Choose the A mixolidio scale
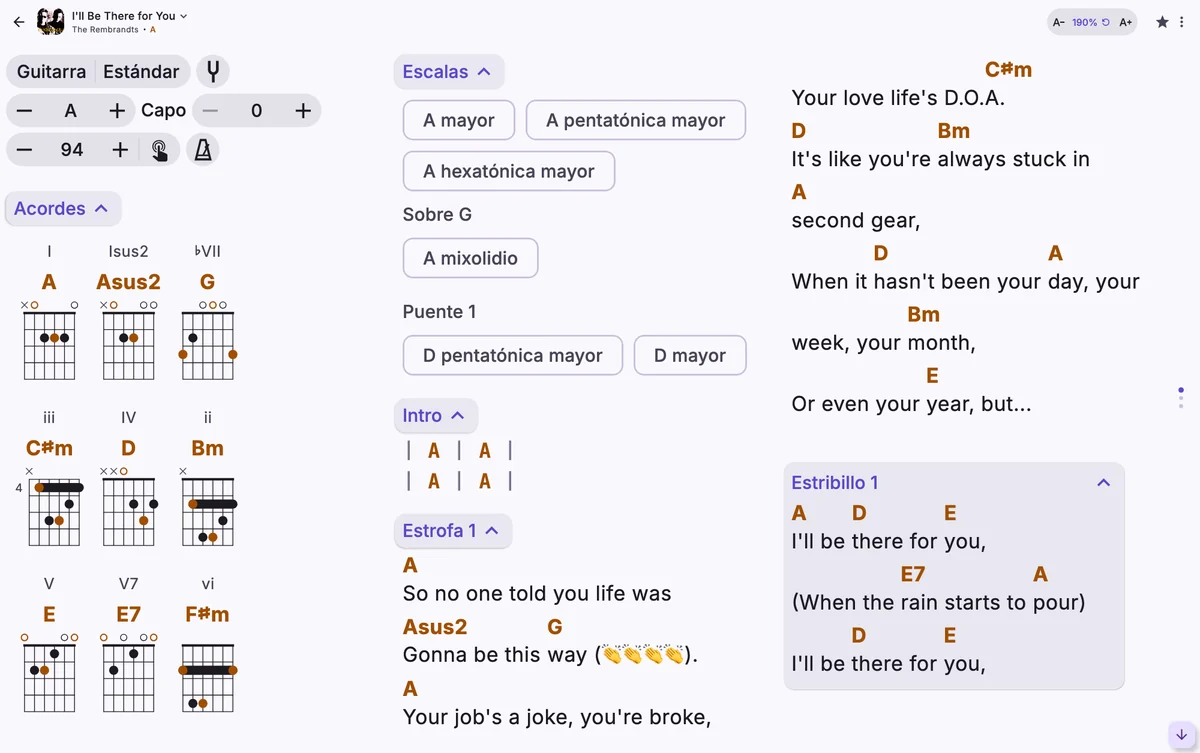Viewport: 1200px width, 753px height. tap(470, 259)
